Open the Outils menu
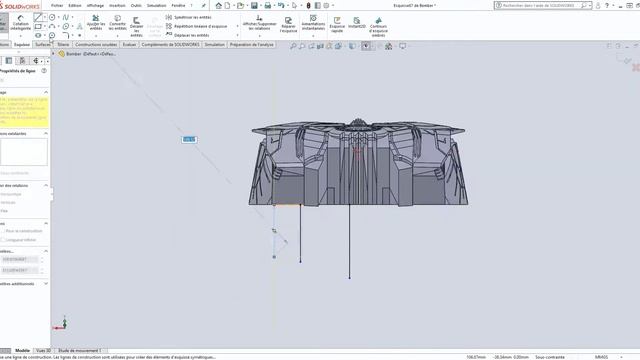This screenshot has width=640, height=360. [136, 5]
